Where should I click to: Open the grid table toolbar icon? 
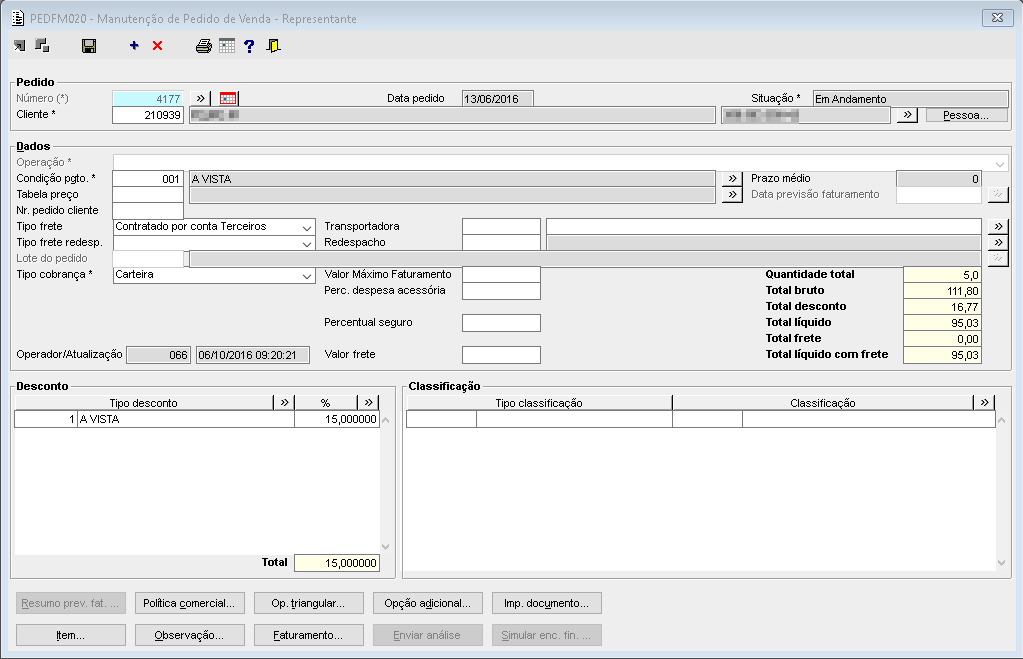(226, 46)
